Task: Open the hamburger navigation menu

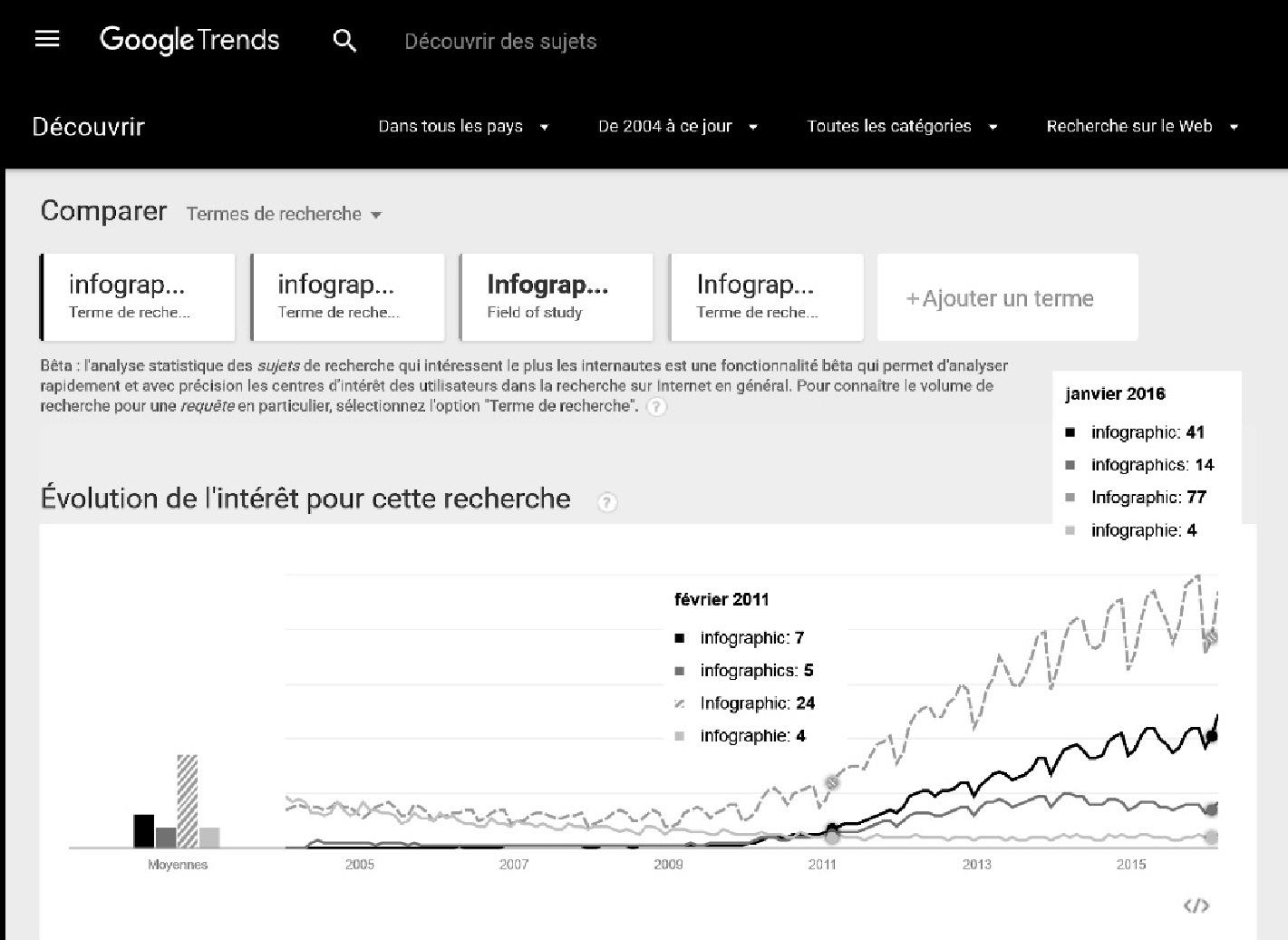Action: point(47,39)
